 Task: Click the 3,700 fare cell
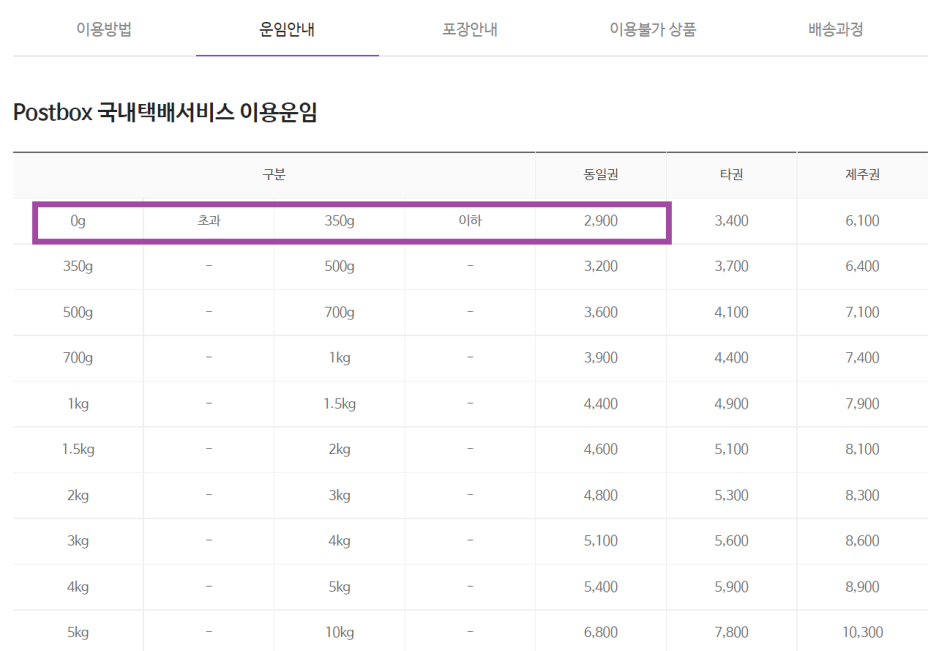[731, 266]
